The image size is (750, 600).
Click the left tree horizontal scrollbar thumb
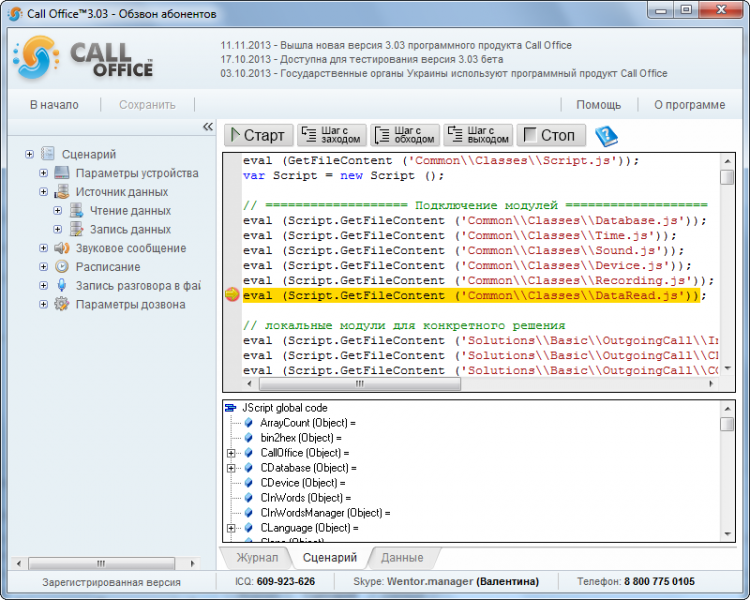point(101,564)
